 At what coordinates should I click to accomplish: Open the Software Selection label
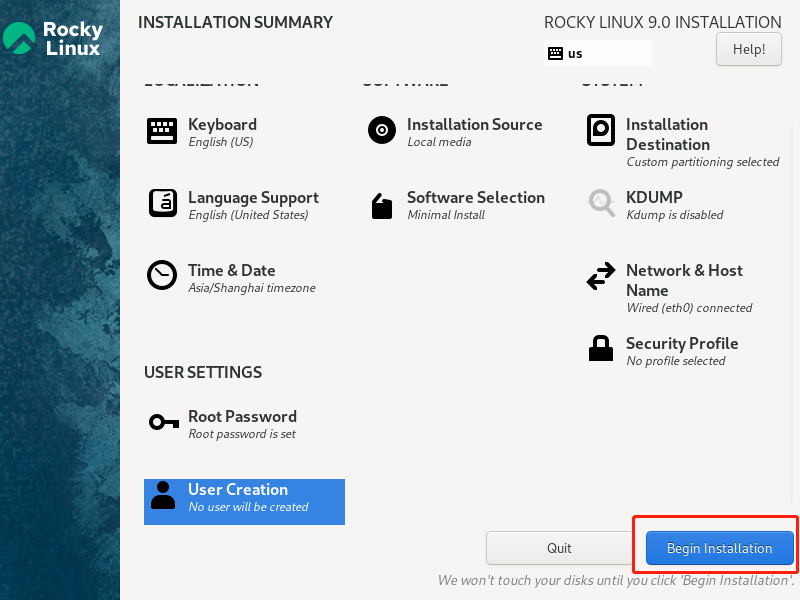coord(476,197)
